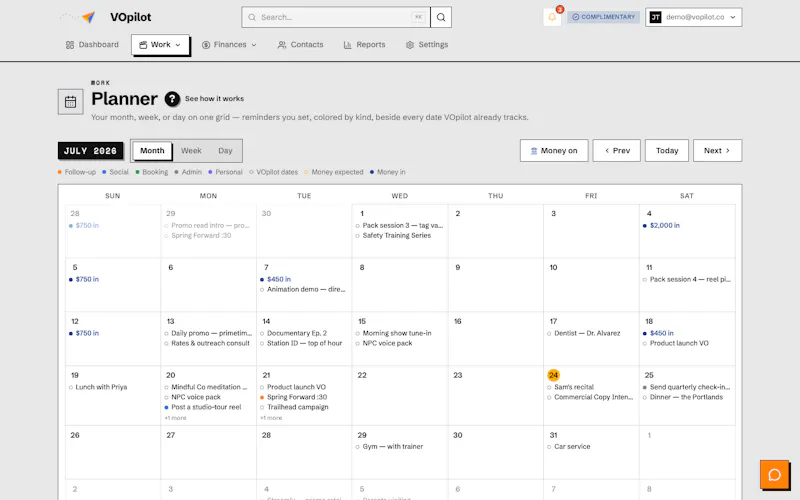
Task: Toggle the Personal legend filter
Action: pyautogui.click(x=226, y=172)
